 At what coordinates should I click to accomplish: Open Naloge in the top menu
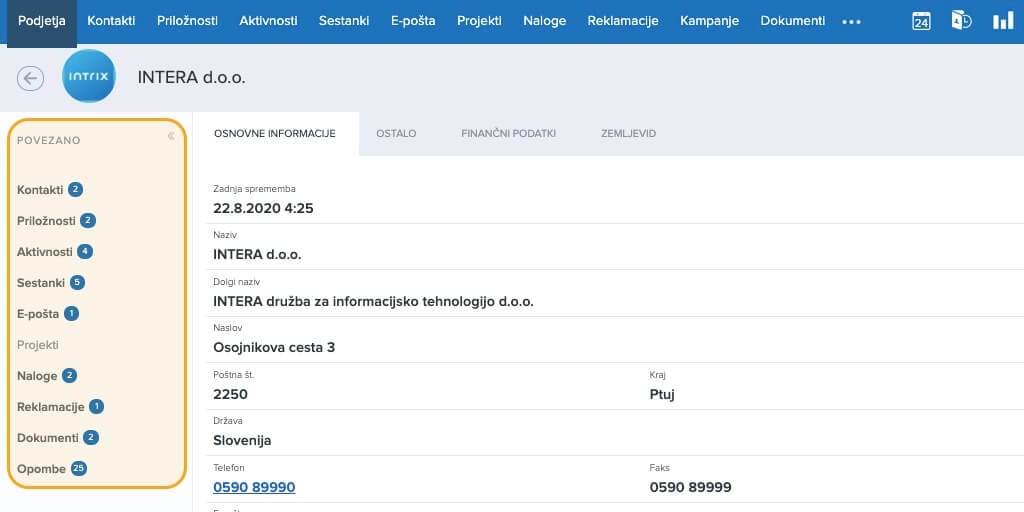tap(545, 21)
